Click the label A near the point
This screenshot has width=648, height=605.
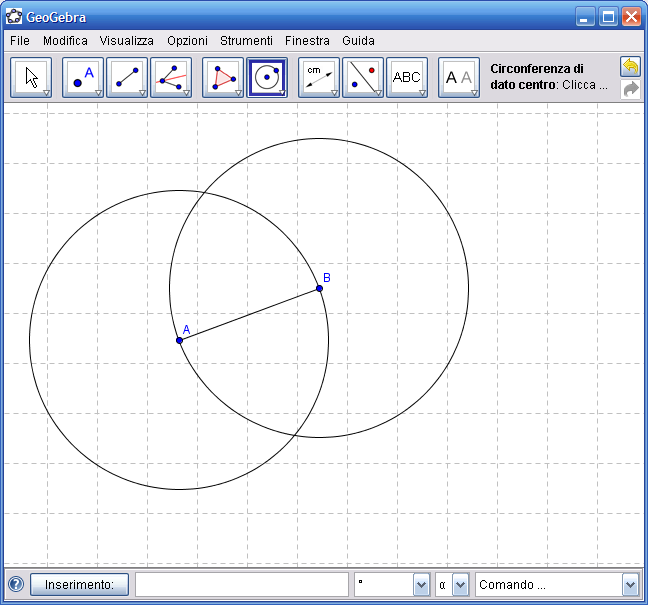(186, 329)
